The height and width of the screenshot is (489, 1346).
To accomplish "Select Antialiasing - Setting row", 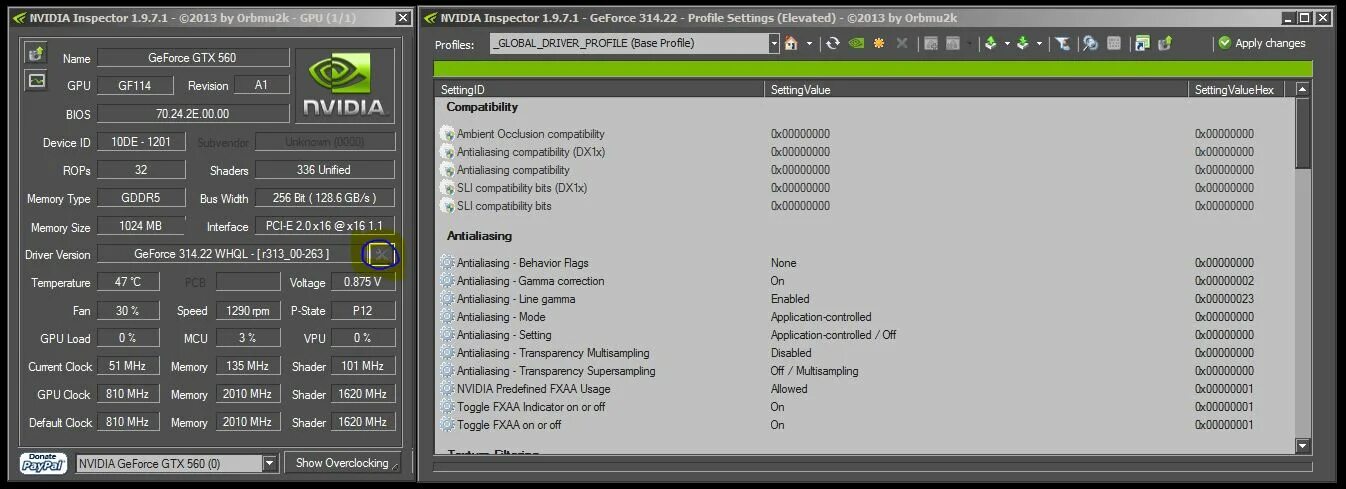I will pos(865,335).
